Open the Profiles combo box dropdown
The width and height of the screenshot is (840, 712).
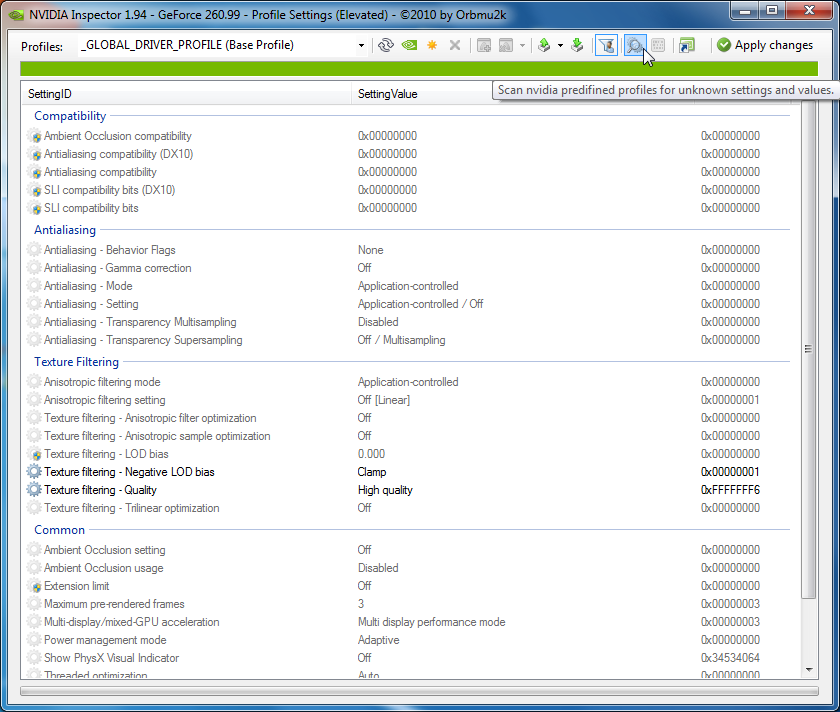(x=361, y=46)
